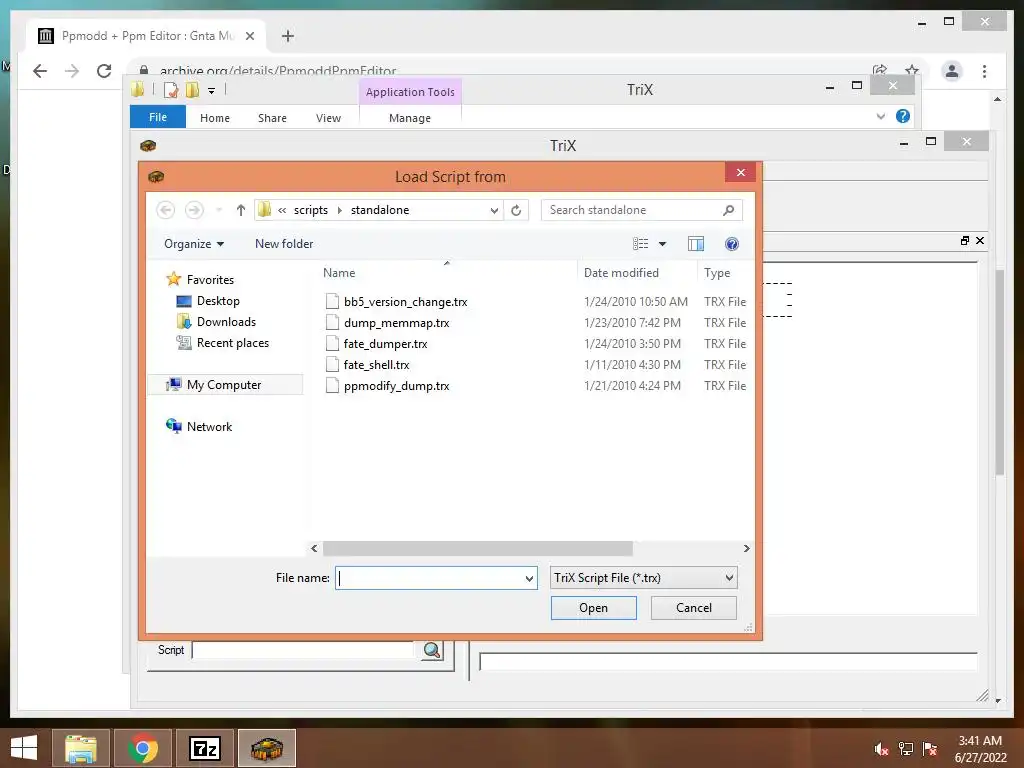Open the view options arrow
Image resolution: width=1024 pixels, height=768 pixels.
[662, 244]
